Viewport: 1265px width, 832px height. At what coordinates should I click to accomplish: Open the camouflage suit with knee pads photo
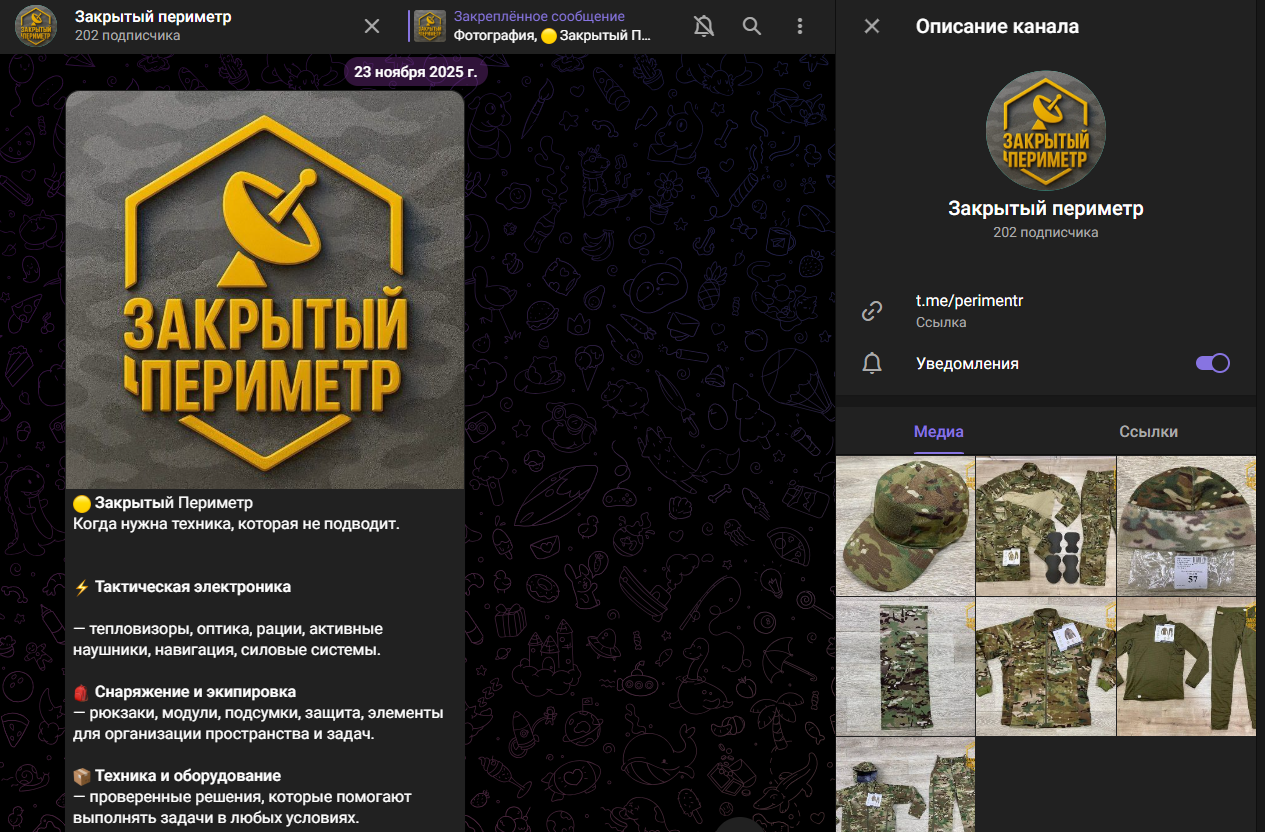pyautogui.click(x=1046, y=526)
